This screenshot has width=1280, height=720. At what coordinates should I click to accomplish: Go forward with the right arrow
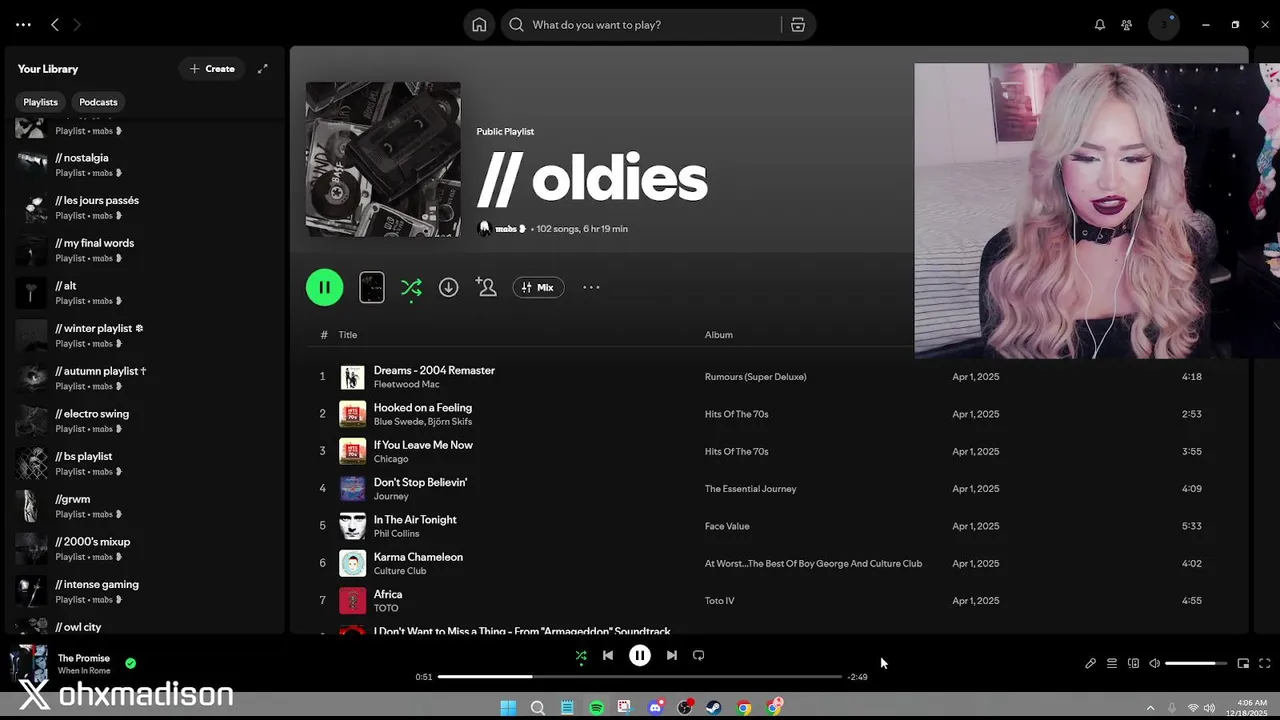[x=77, y=25]
